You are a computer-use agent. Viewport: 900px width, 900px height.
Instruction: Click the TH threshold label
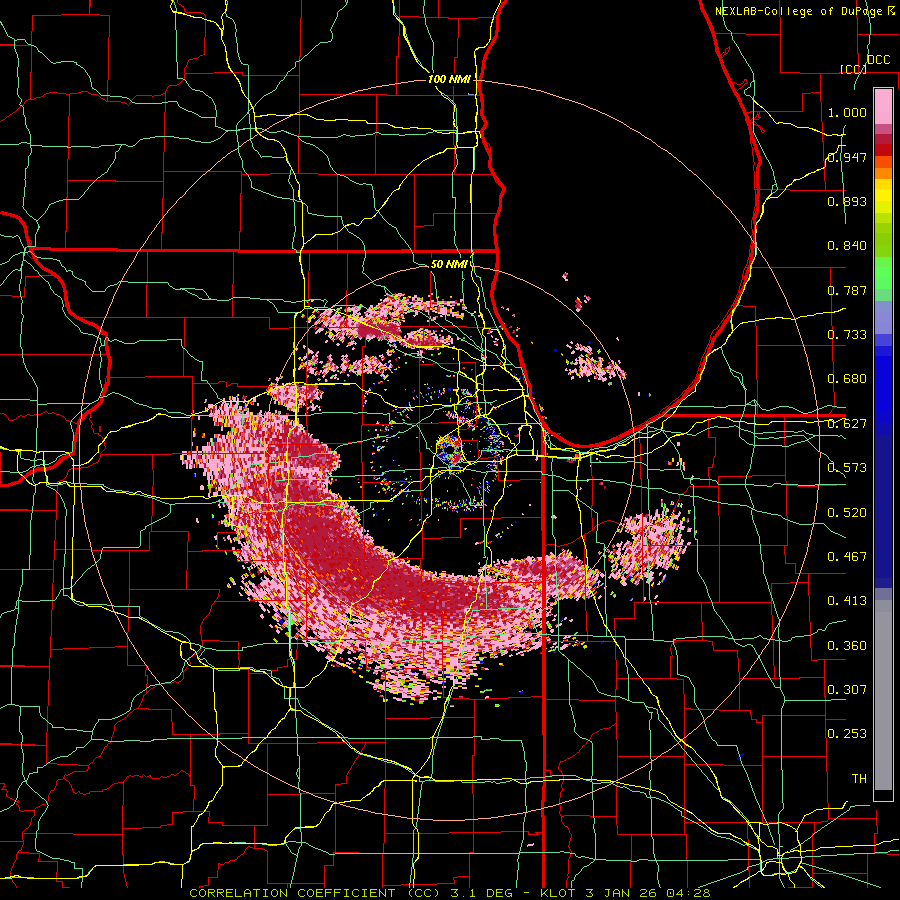[859, 779]
